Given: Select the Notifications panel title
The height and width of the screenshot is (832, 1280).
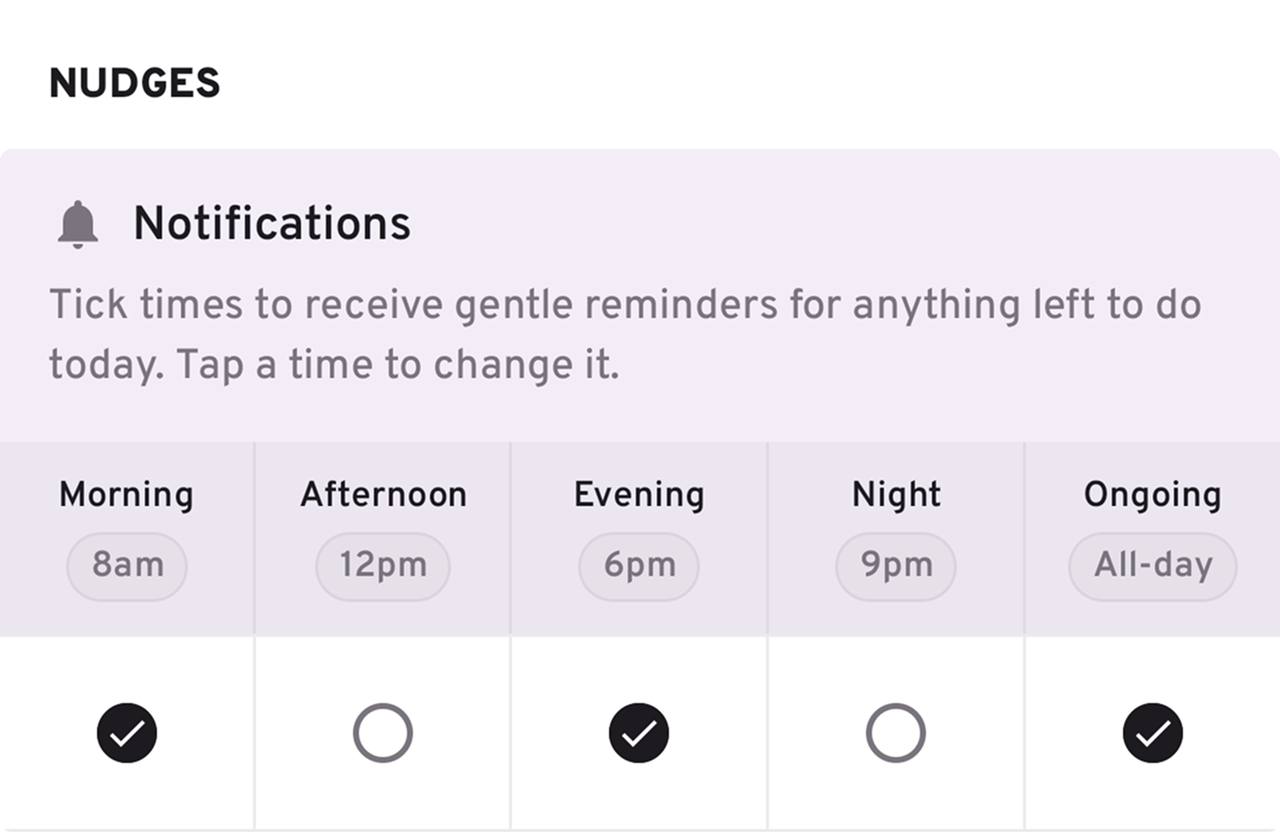Looking at the screenshot, I should click(273, 223).
